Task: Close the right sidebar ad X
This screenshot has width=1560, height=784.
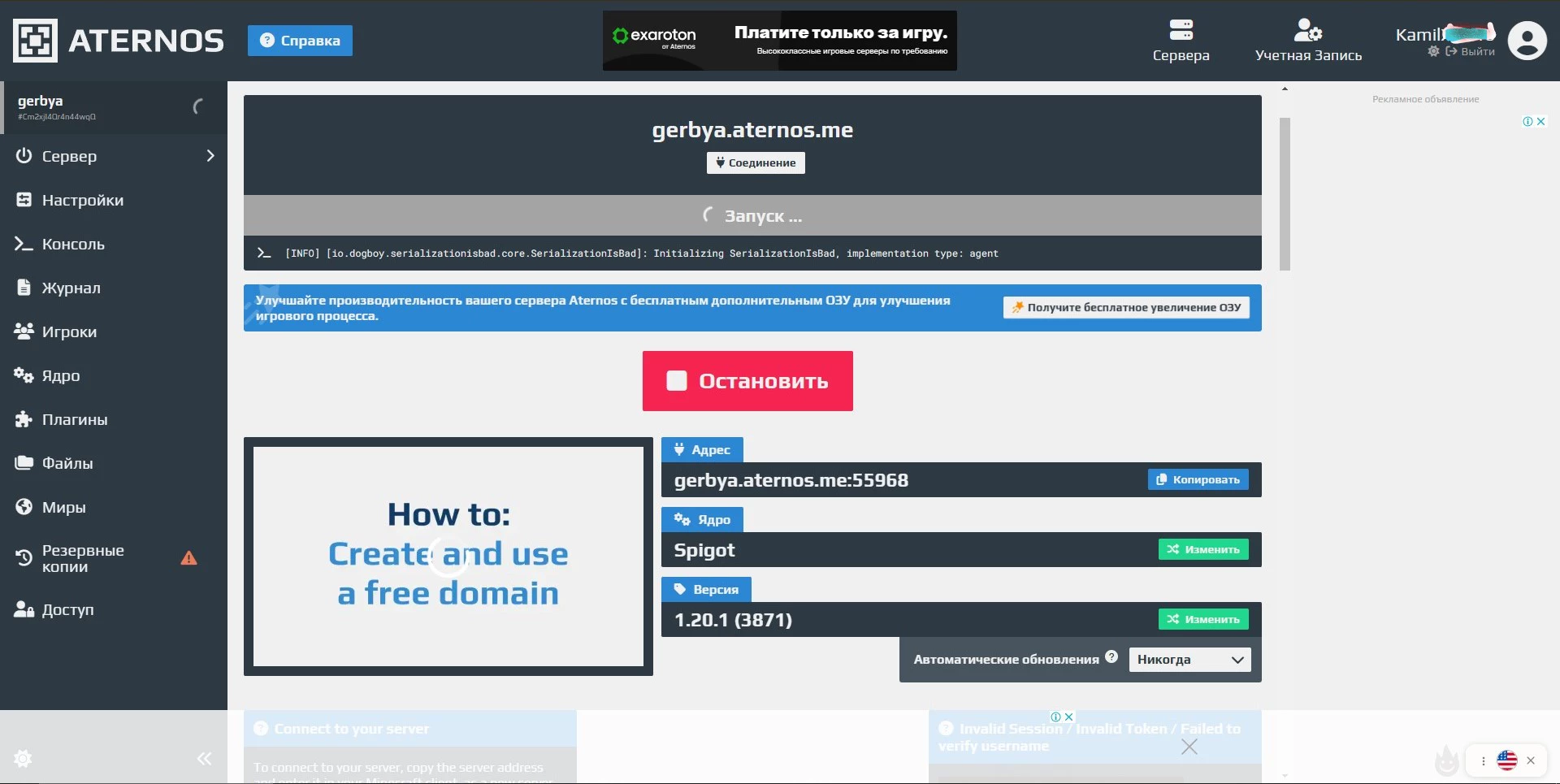Action: [1540, 121]
